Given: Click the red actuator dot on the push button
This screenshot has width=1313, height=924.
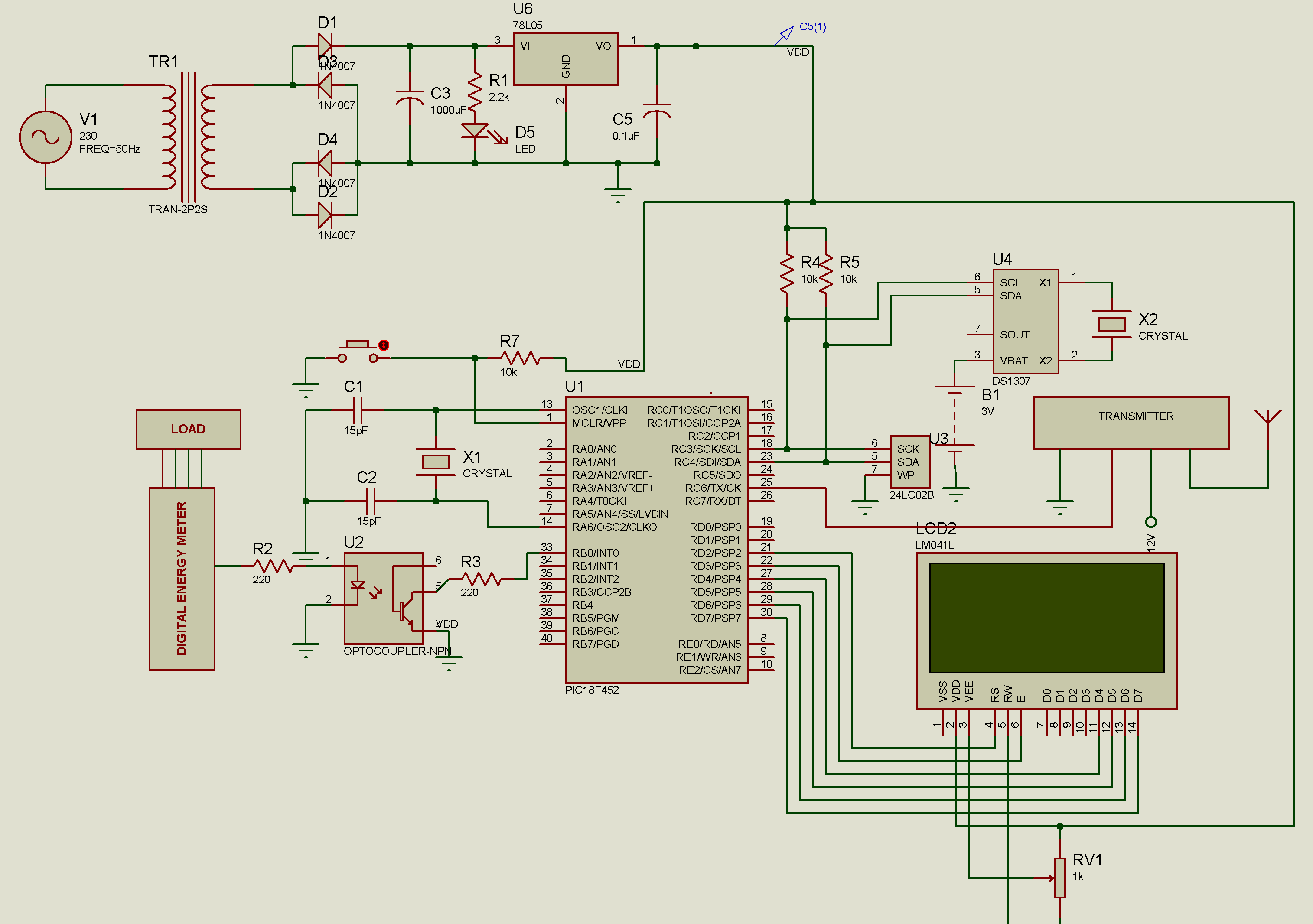Looking at the screenshot, I should tap(384, 345).
